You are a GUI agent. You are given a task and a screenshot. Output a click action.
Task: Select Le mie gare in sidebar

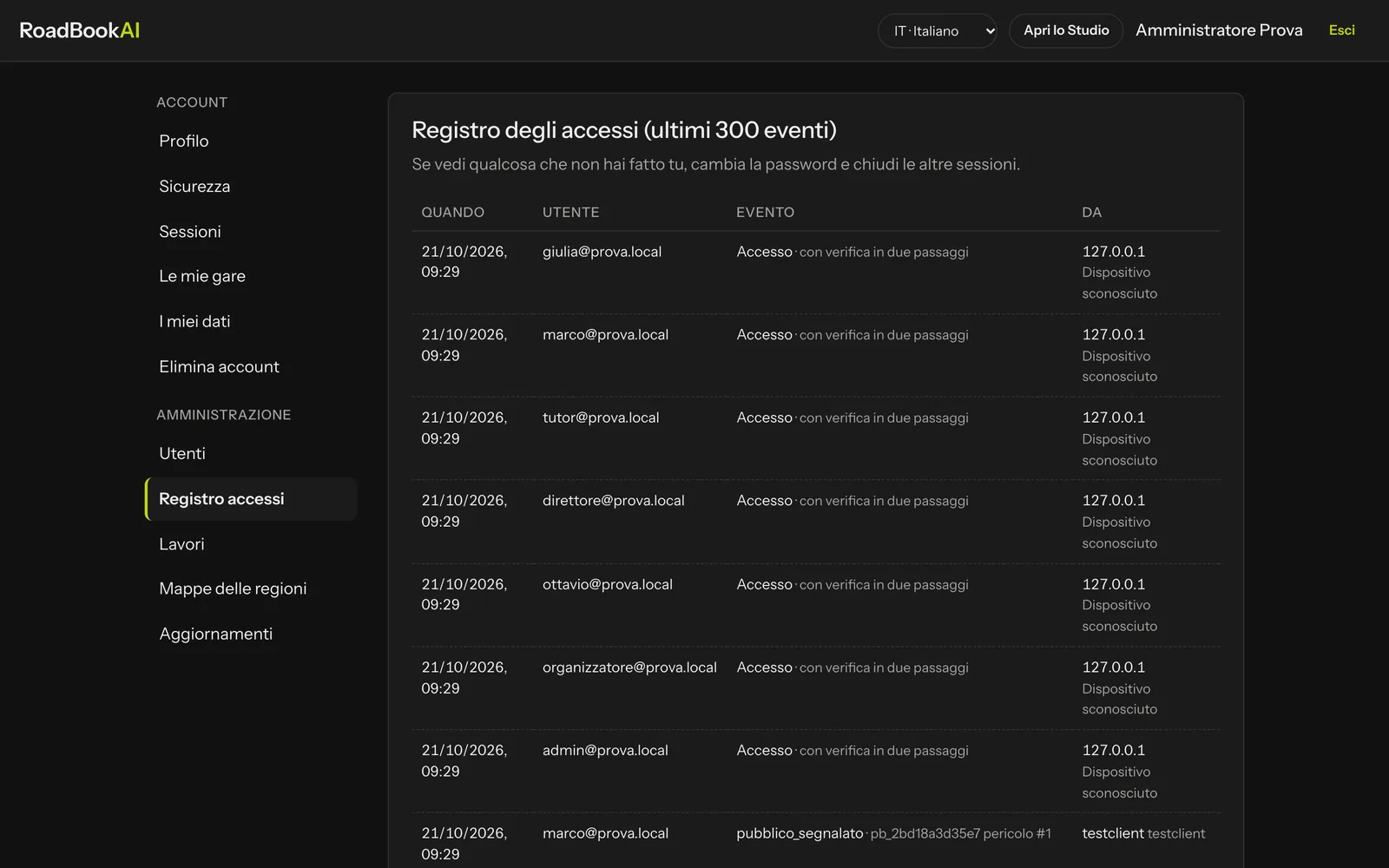pyautogui.click(x=251, y=276)
